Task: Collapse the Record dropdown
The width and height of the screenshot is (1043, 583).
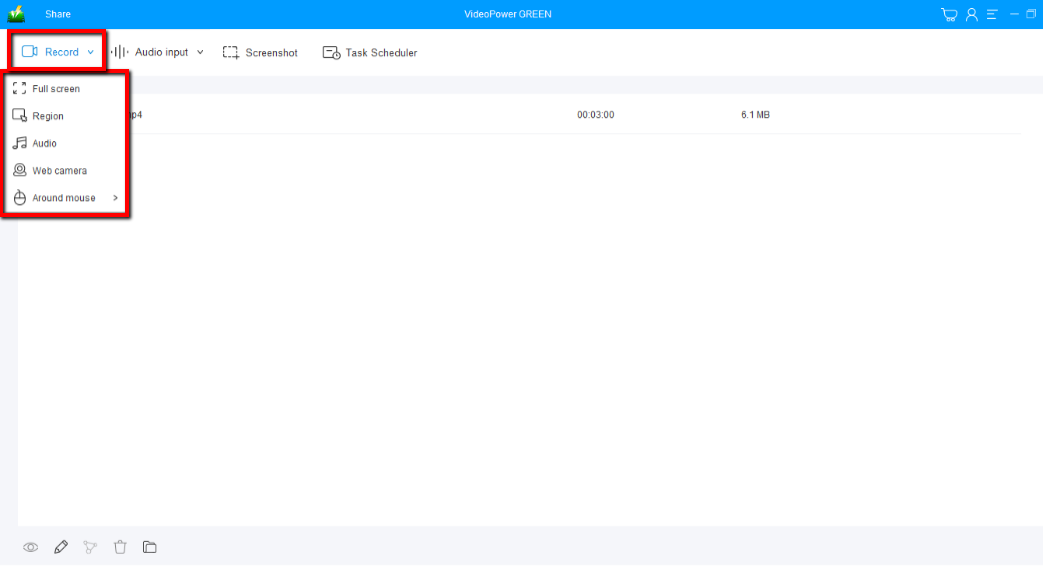Action: [59, 52]
